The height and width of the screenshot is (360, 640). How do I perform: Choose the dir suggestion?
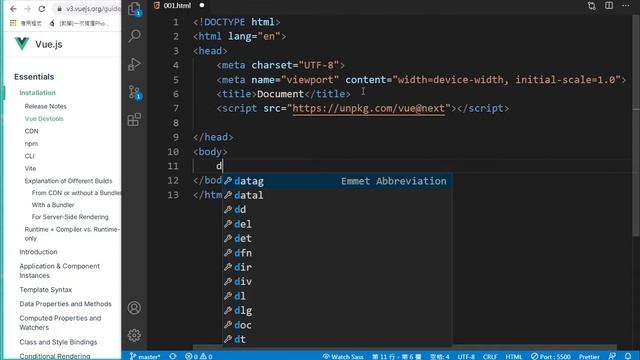click(337, 267)
